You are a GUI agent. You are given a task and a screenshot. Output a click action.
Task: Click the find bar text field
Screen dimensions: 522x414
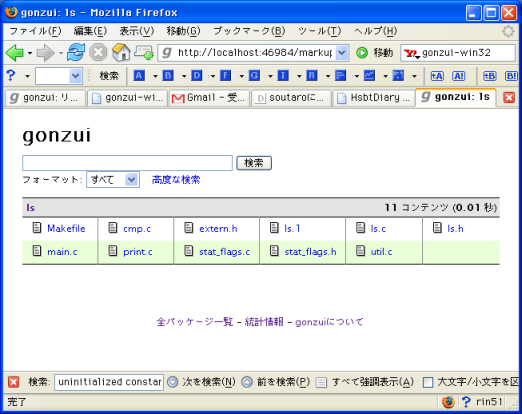point(109,382)
